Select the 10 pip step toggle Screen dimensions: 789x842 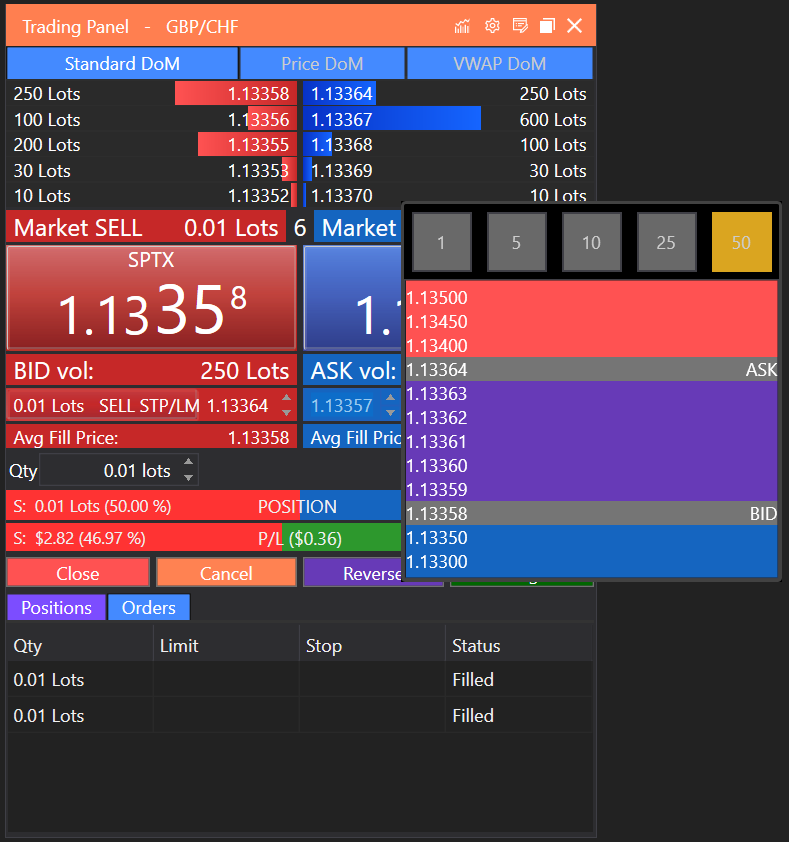(591, 242)
